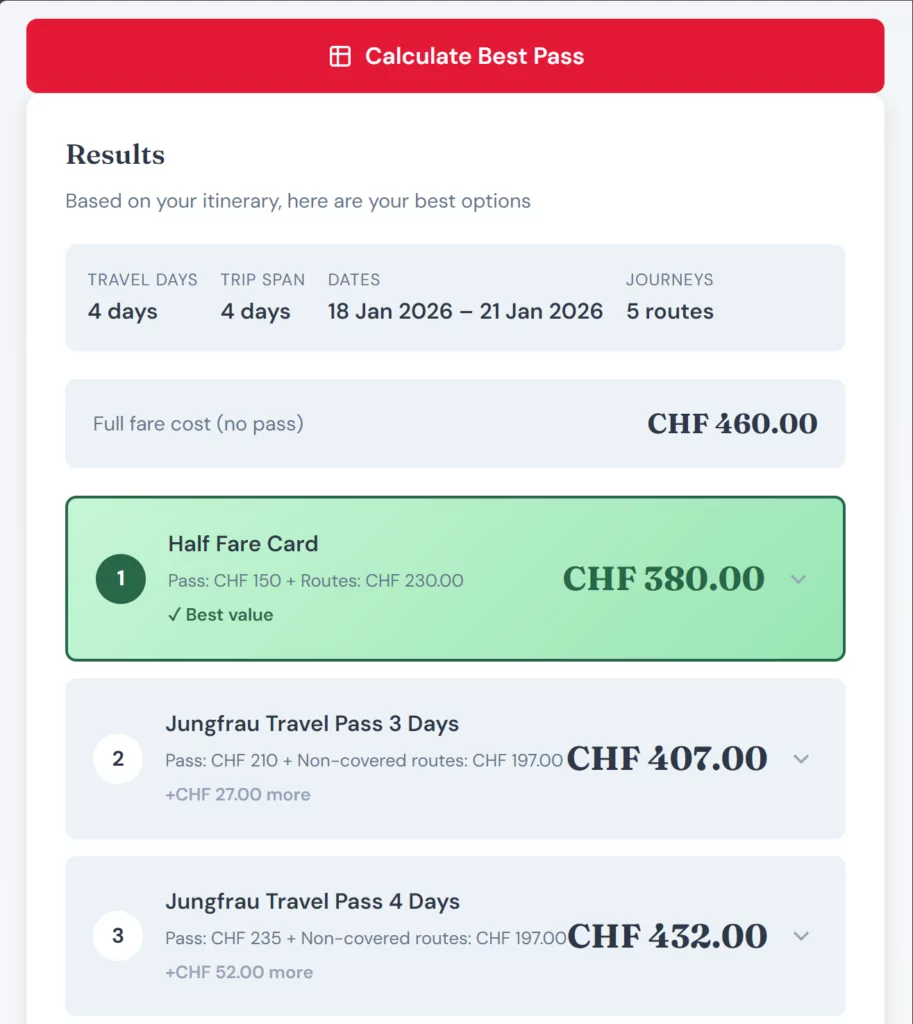Click the CHF 432.00 total price
The width and height of the screenshot is (913, 1024).
667,936
